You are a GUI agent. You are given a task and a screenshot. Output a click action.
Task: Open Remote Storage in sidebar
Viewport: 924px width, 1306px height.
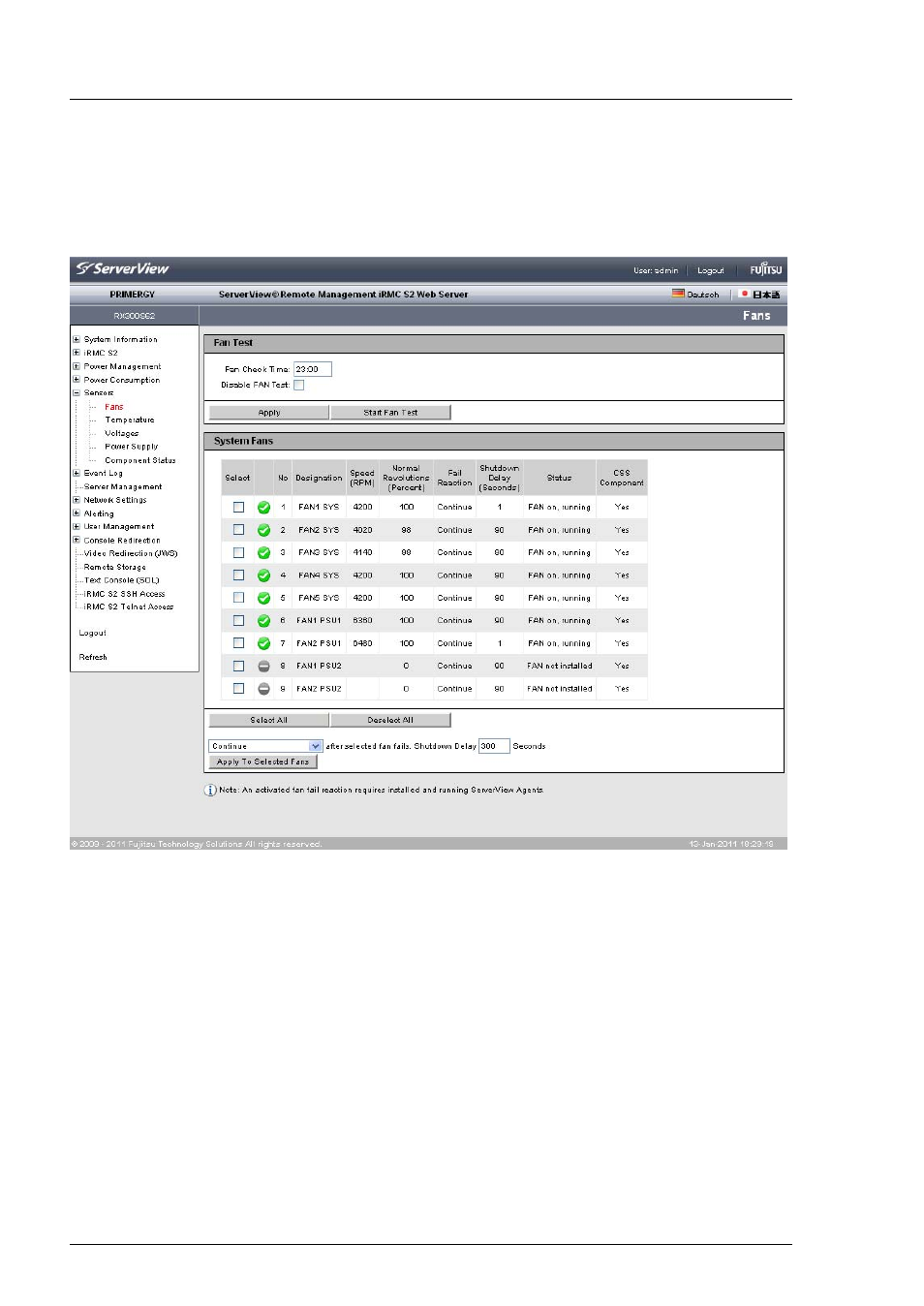point(115,567)
